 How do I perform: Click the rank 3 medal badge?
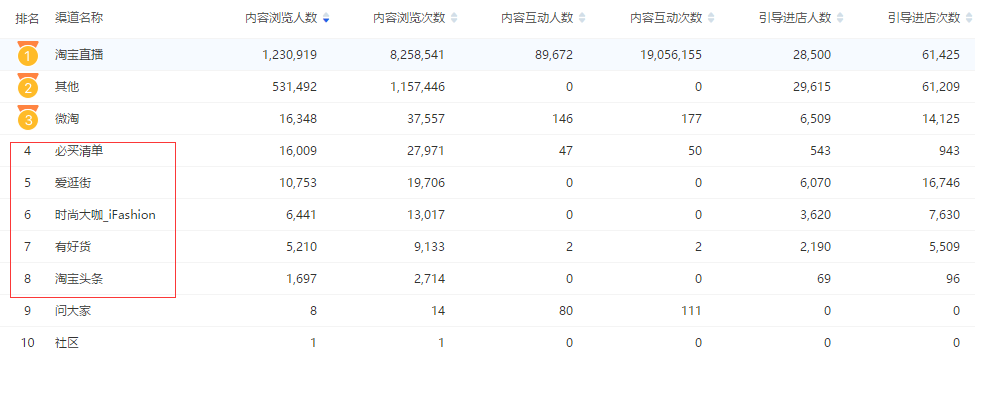point(27,118)
